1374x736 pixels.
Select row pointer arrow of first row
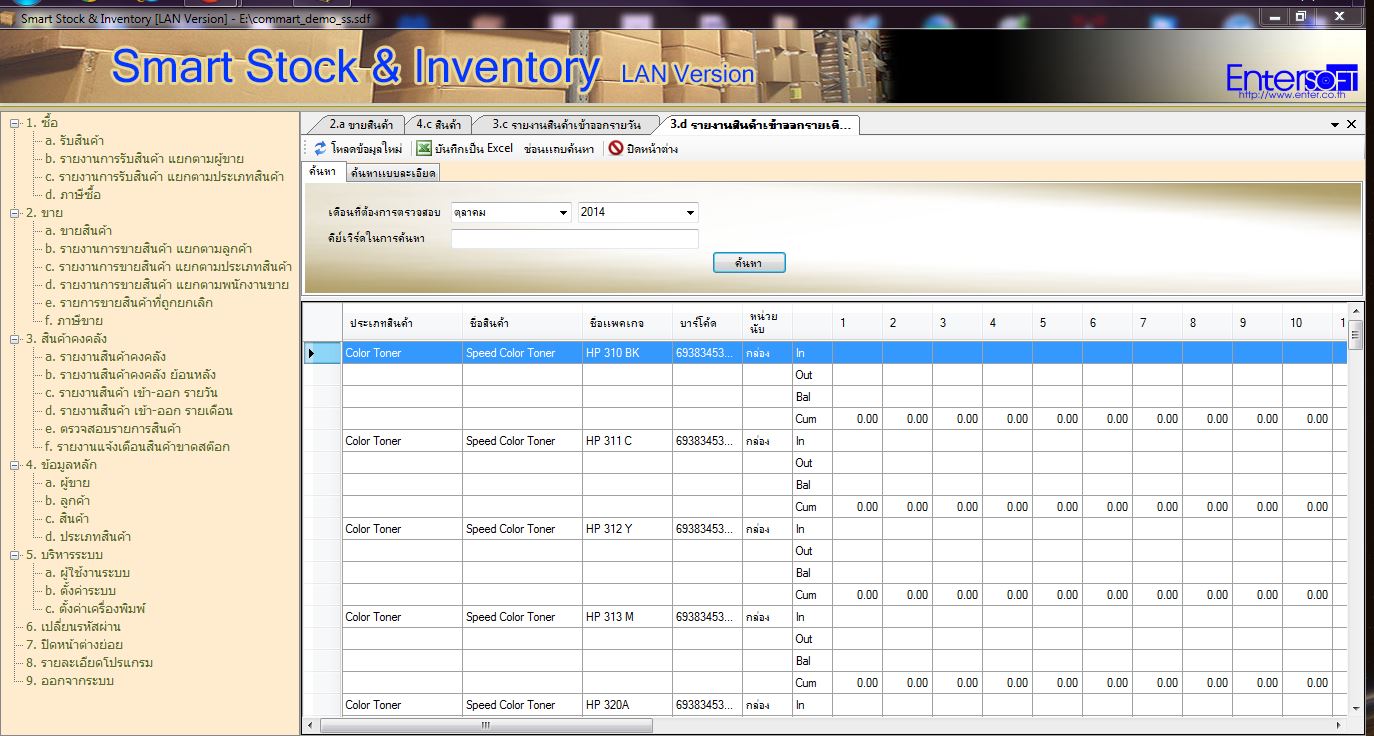click(312, 353)
